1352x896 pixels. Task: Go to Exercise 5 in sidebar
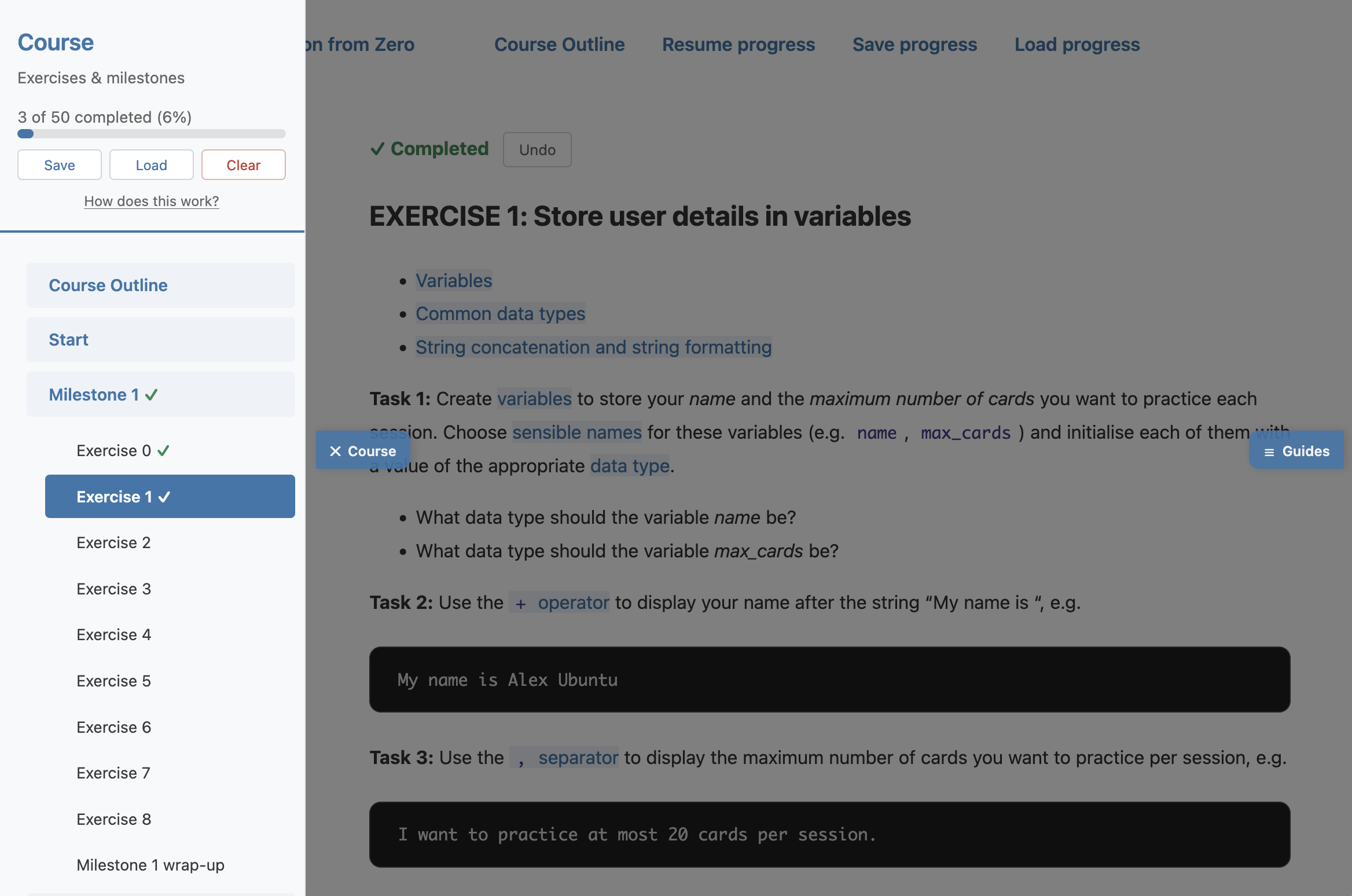coord(170,681)
